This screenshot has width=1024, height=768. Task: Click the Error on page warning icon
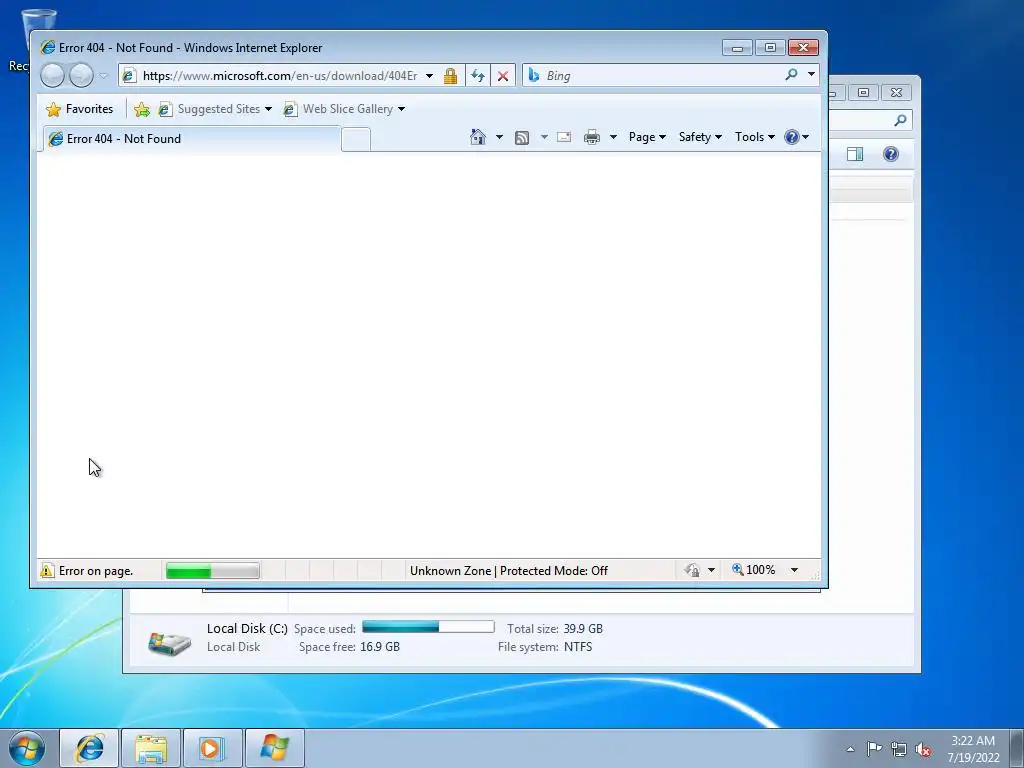tap(47, 571)
